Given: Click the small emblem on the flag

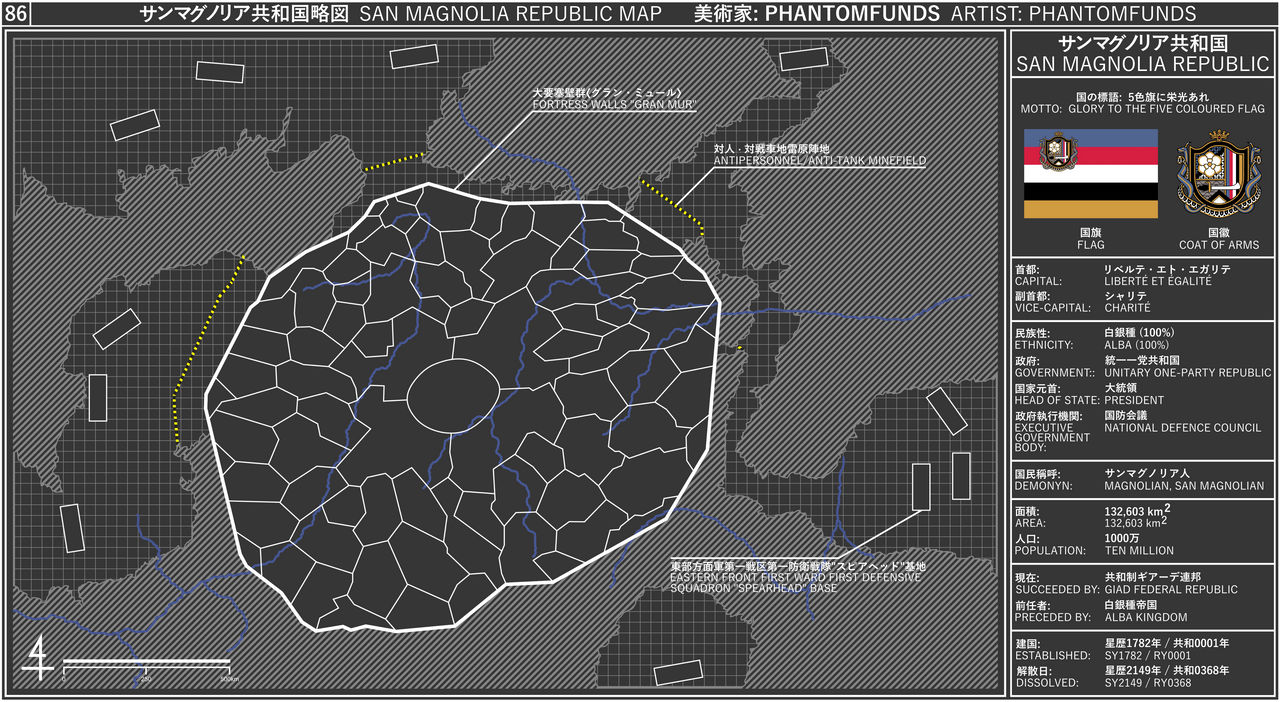Looking at the screenshot, I should tap(1058, 152).
